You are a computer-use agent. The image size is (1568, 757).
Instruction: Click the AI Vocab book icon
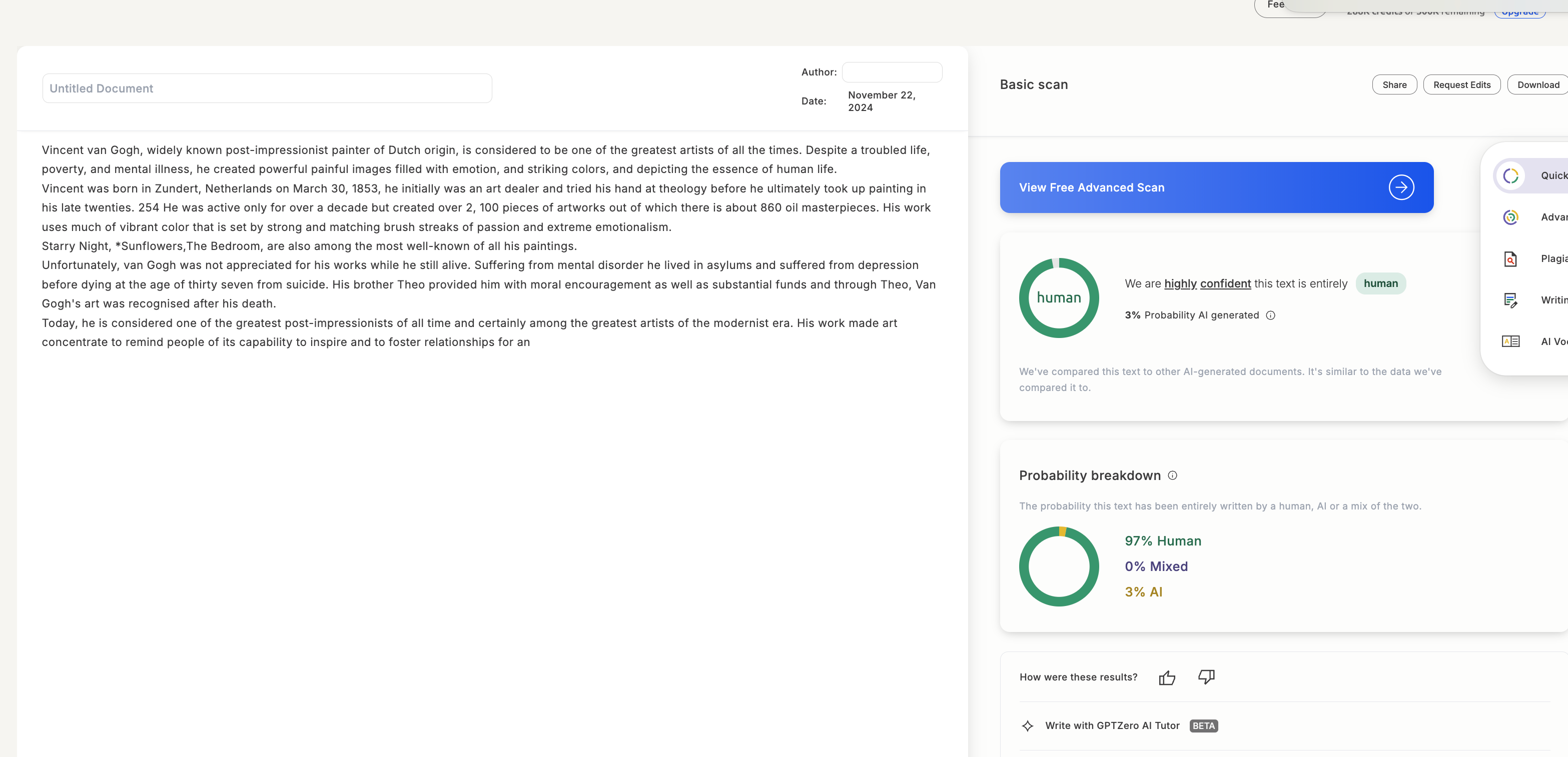tap(1510, 341)
